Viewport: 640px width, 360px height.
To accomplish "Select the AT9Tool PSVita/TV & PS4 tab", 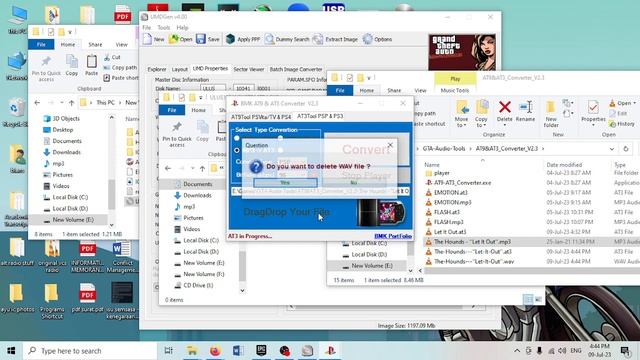I will coord(261,117).
